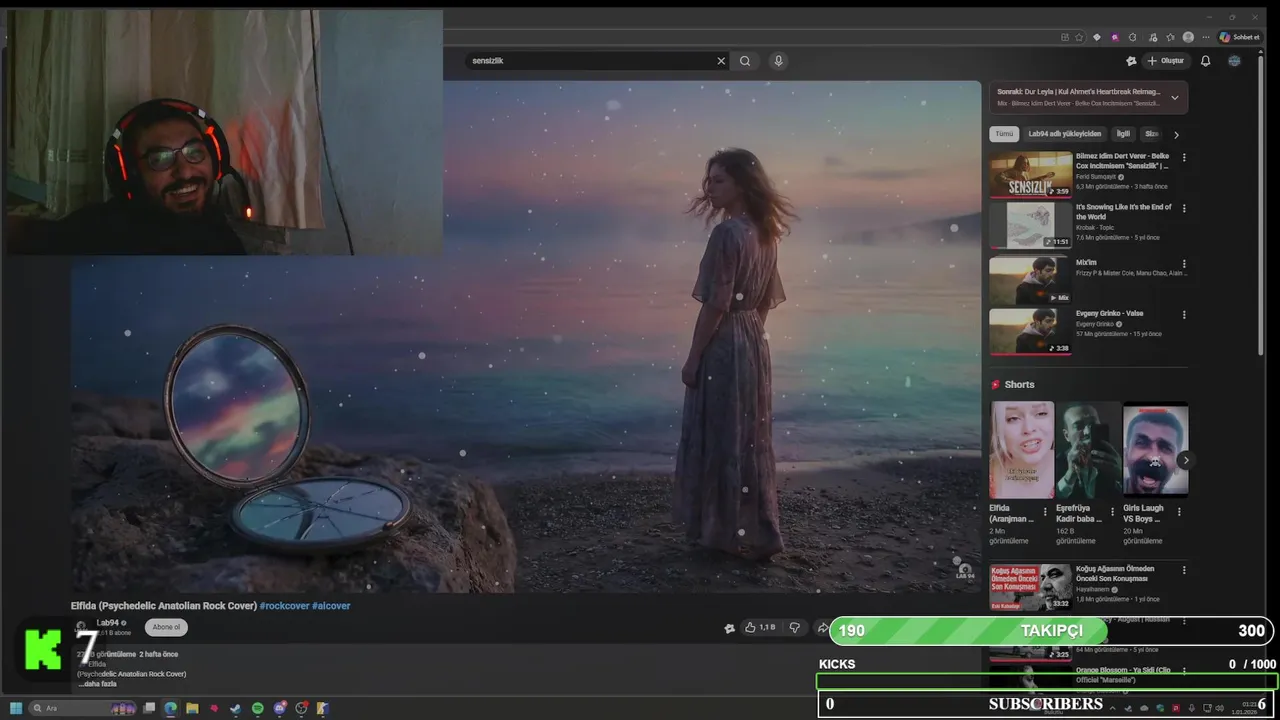Open Copilot 'Sohbet et' button
This screenshot has width=1280, height=720.
pos(1240,37)
